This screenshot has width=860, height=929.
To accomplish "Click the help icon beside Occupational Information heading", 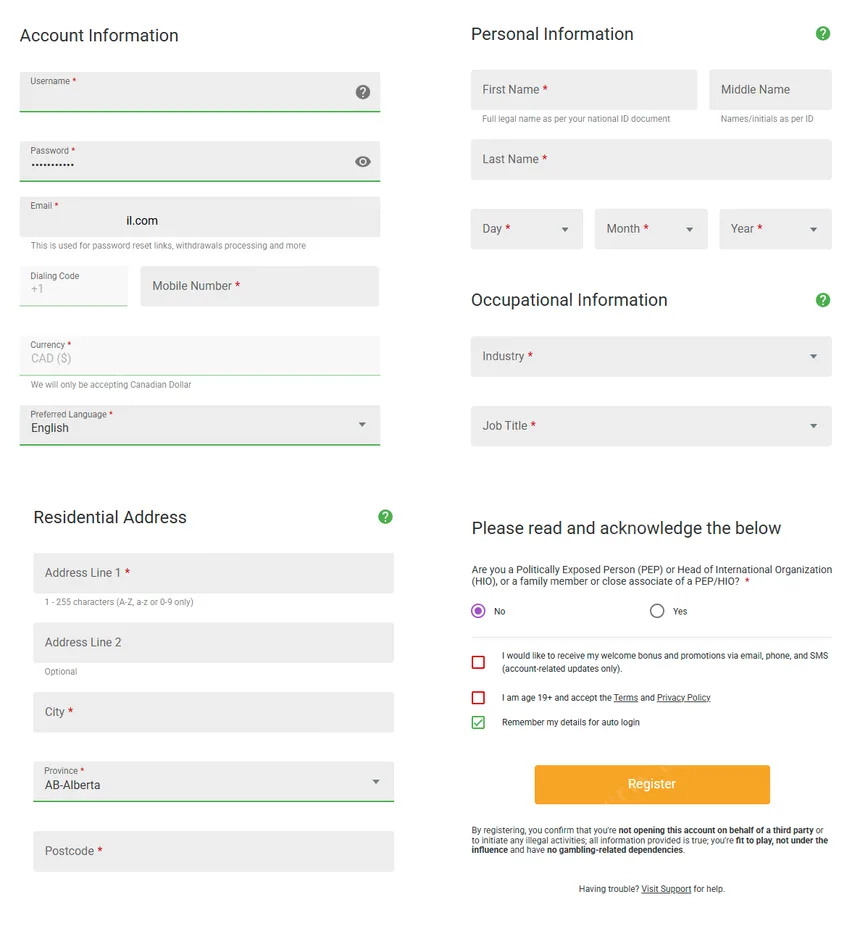I will point(823,300).
